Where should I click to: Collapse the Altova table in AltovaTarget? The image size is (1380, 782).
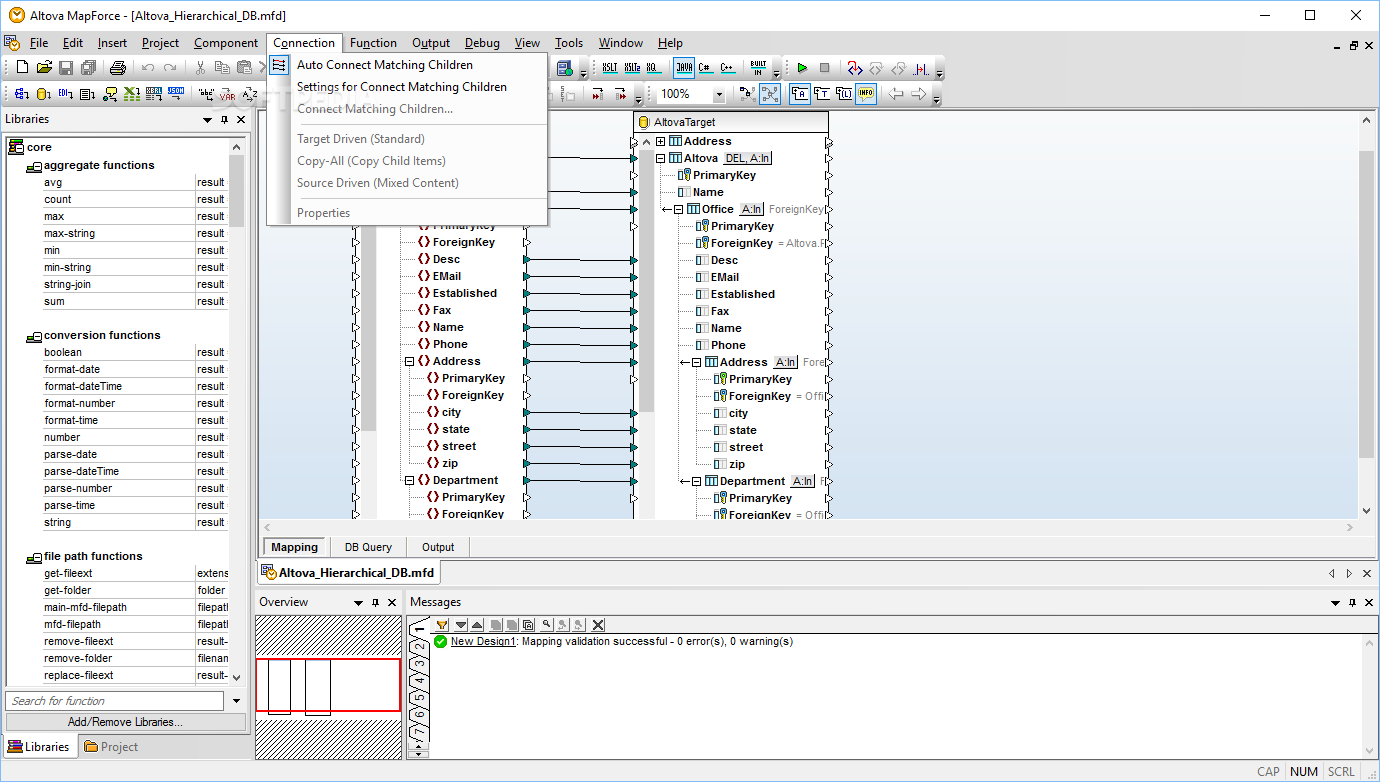click(660, 158)
